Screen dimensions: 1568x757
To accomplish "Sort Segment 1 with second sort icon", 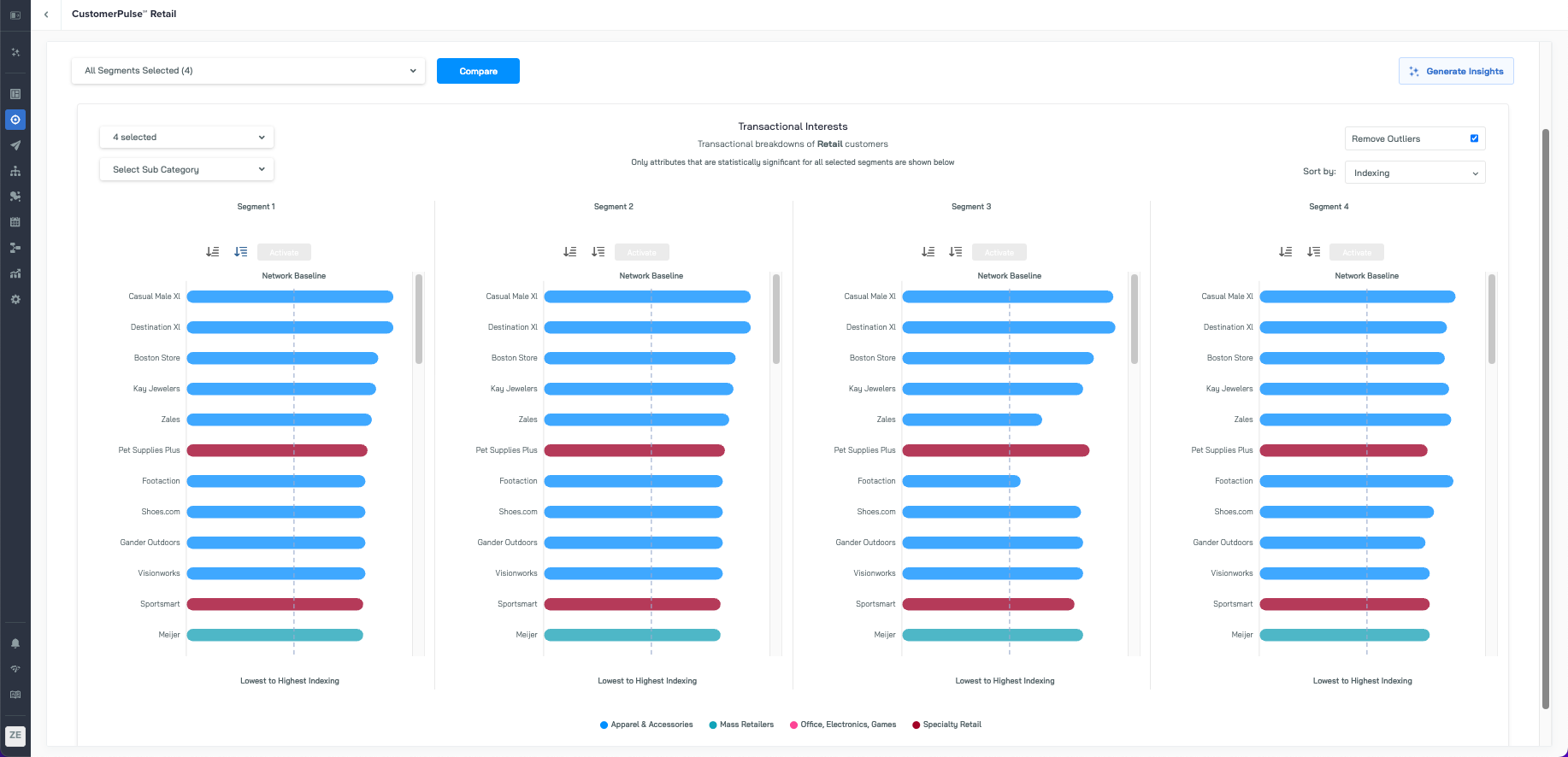I will (241, 252).
